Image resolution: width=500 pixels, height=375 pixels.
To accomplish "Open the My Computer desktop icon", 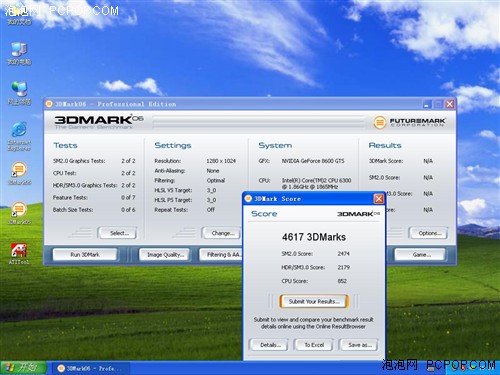I will click(x=19, y=53).
